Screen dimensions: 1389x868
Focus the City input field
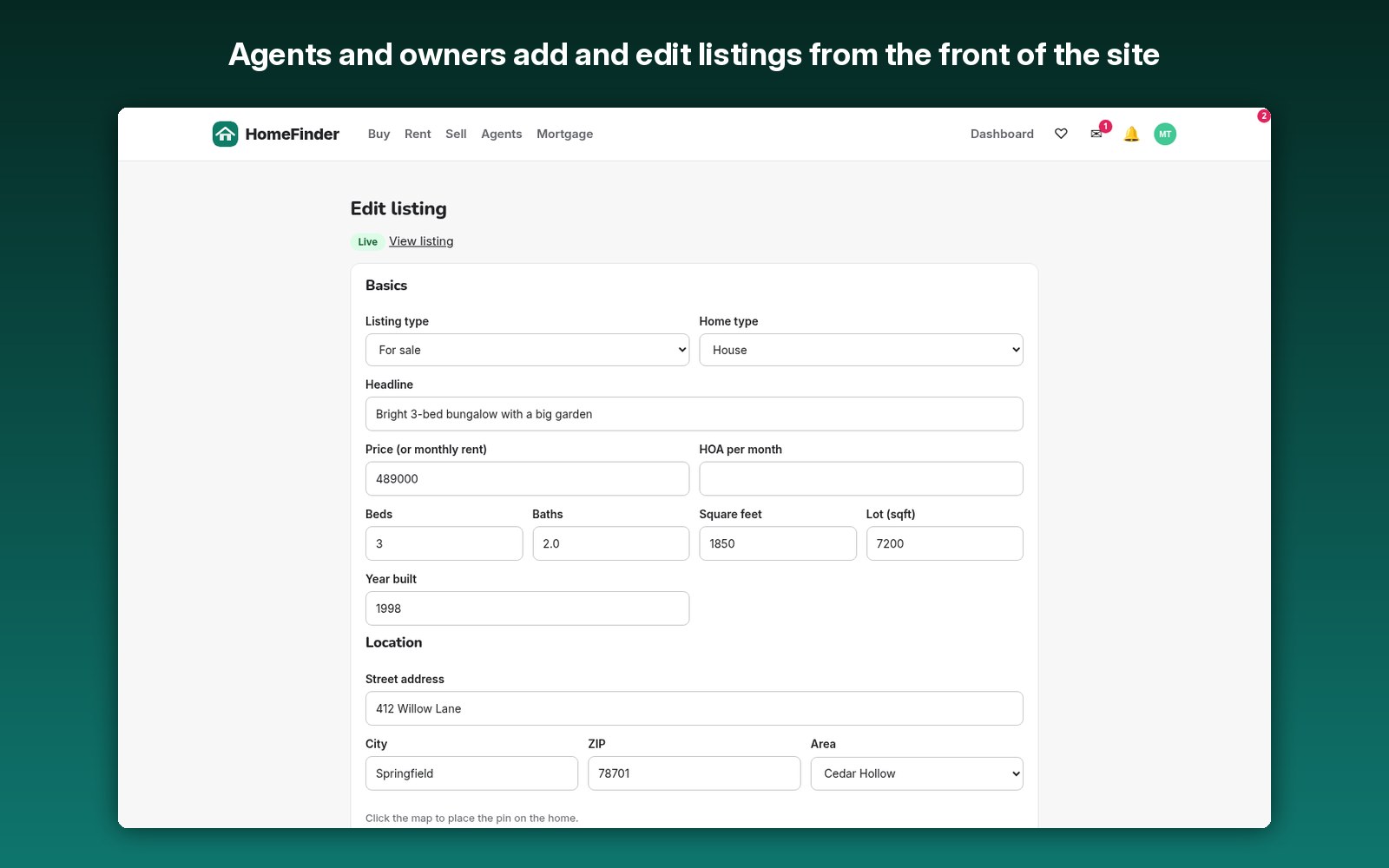click(471, 773)
